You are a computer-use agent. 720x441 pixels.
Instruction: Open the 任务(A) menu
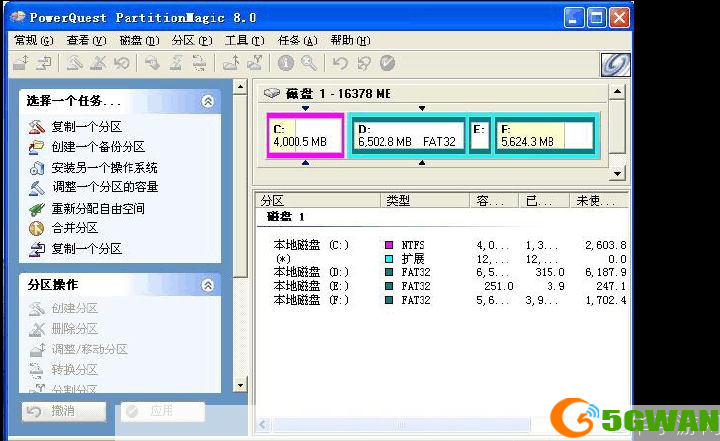point(298,40)
